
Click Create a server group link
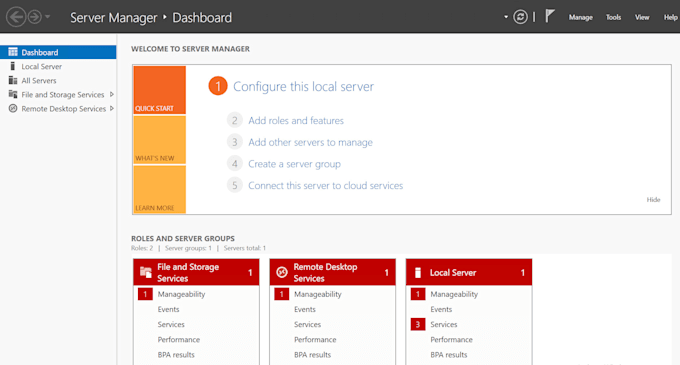(x=294, y=164)
